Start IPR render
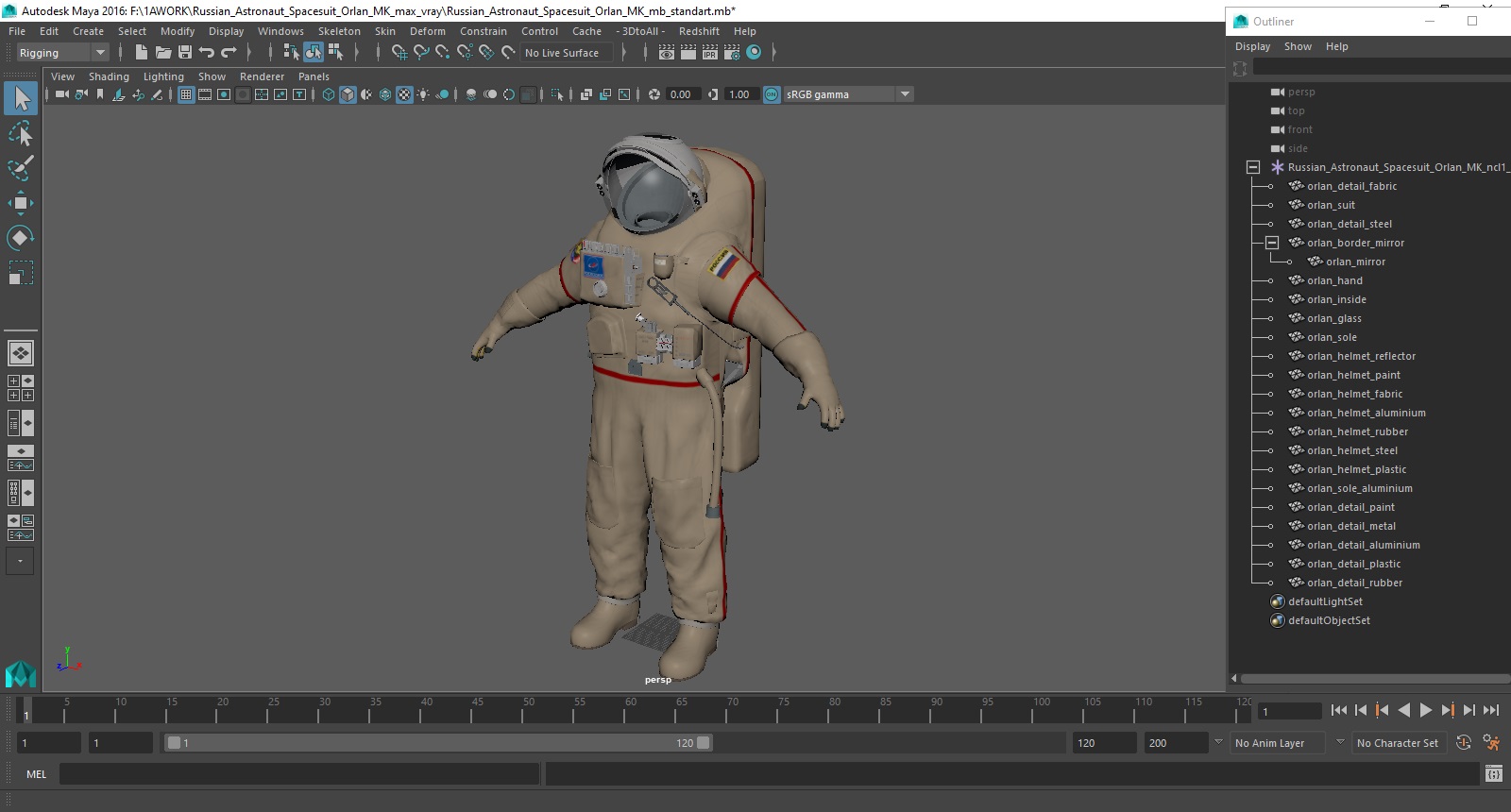The image size is (1511, 812). [710, 53]
